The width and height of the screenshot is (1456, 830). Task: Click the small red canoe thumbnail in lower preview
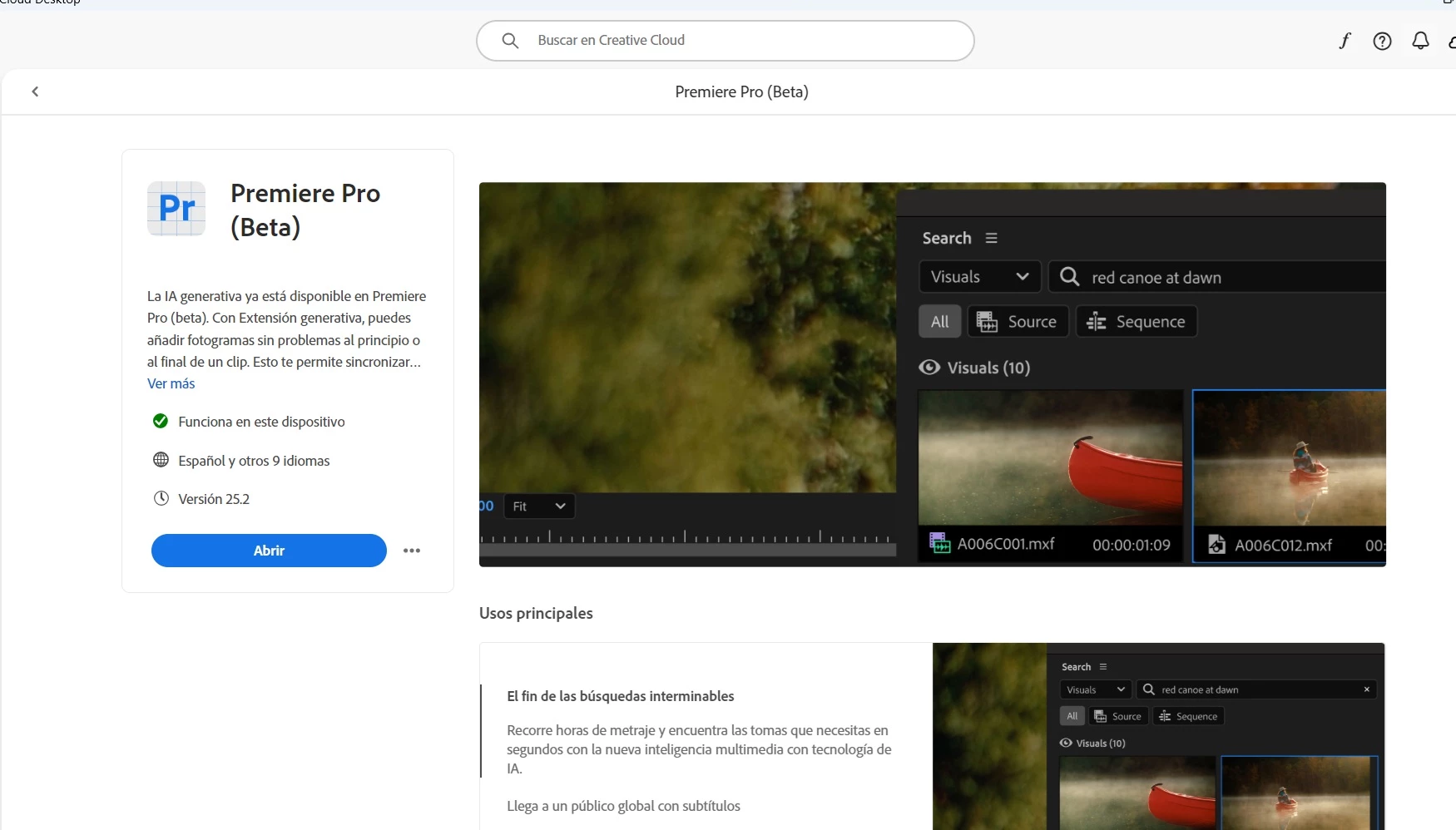pos(1137,793)
